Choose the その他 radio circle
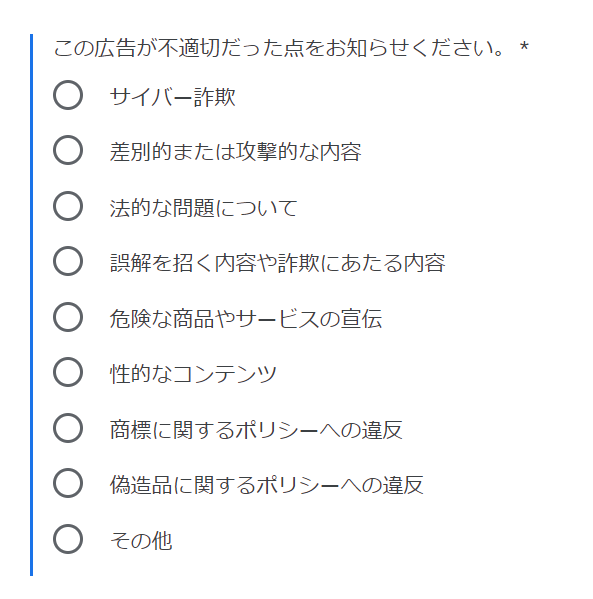Viewport: 593px width, 599px height. point(68,539)
